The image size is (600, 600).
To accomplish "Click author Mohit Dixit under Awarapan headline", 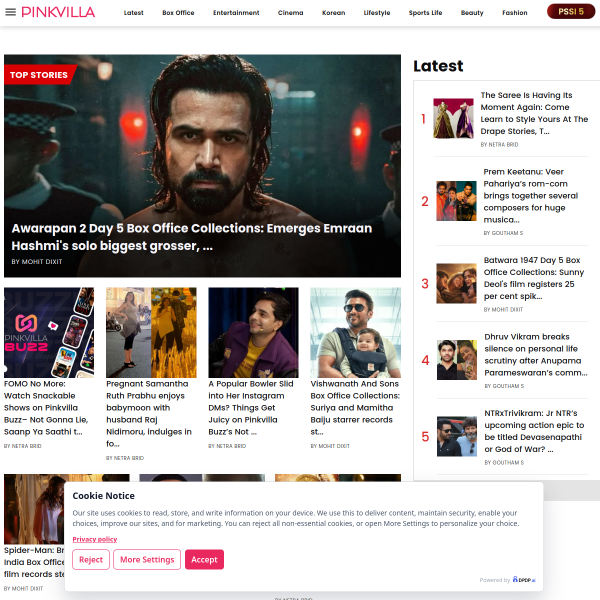I will point(37,262).
